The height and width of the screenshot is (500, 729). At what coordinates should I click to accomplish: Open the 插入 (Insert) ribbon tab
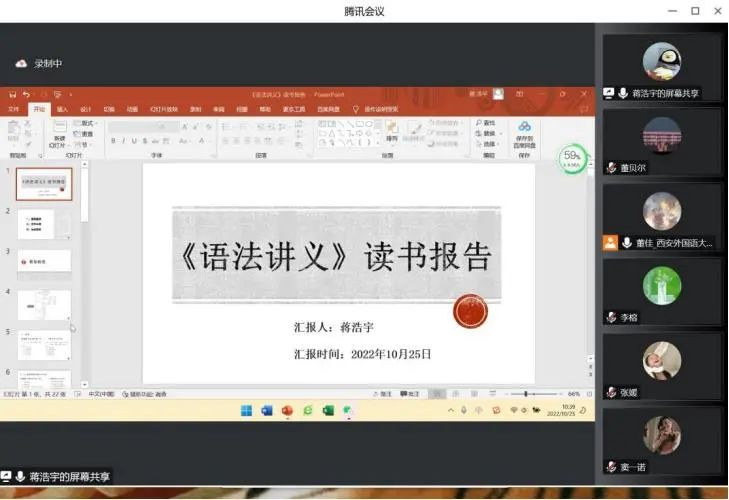click(62, 109)
